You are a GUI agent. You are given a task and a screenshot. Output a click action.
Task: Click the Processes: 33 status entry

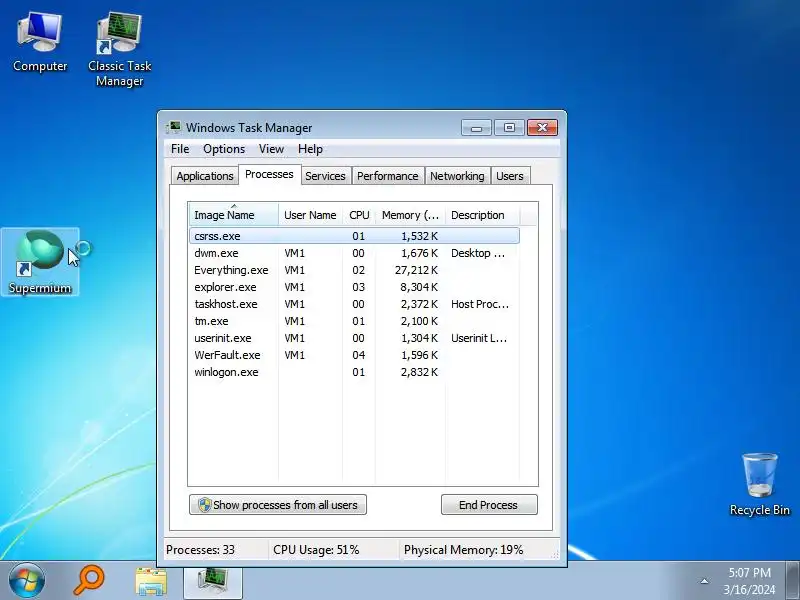[x=201, y=550]
